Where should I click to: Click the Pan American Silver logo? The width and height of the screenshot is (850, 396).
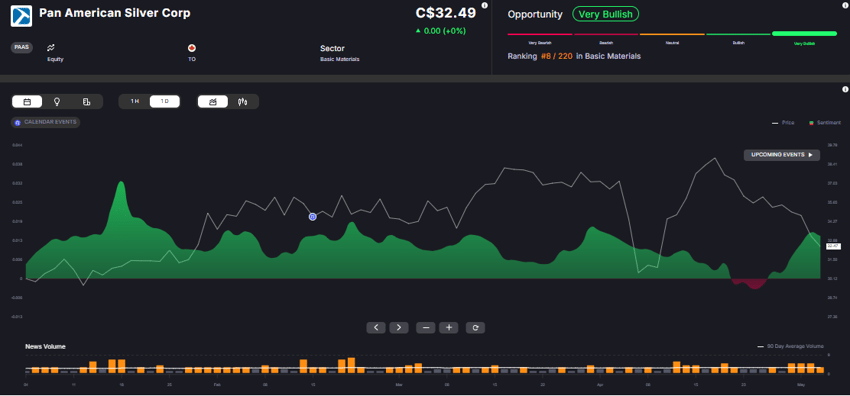[22, 16]
